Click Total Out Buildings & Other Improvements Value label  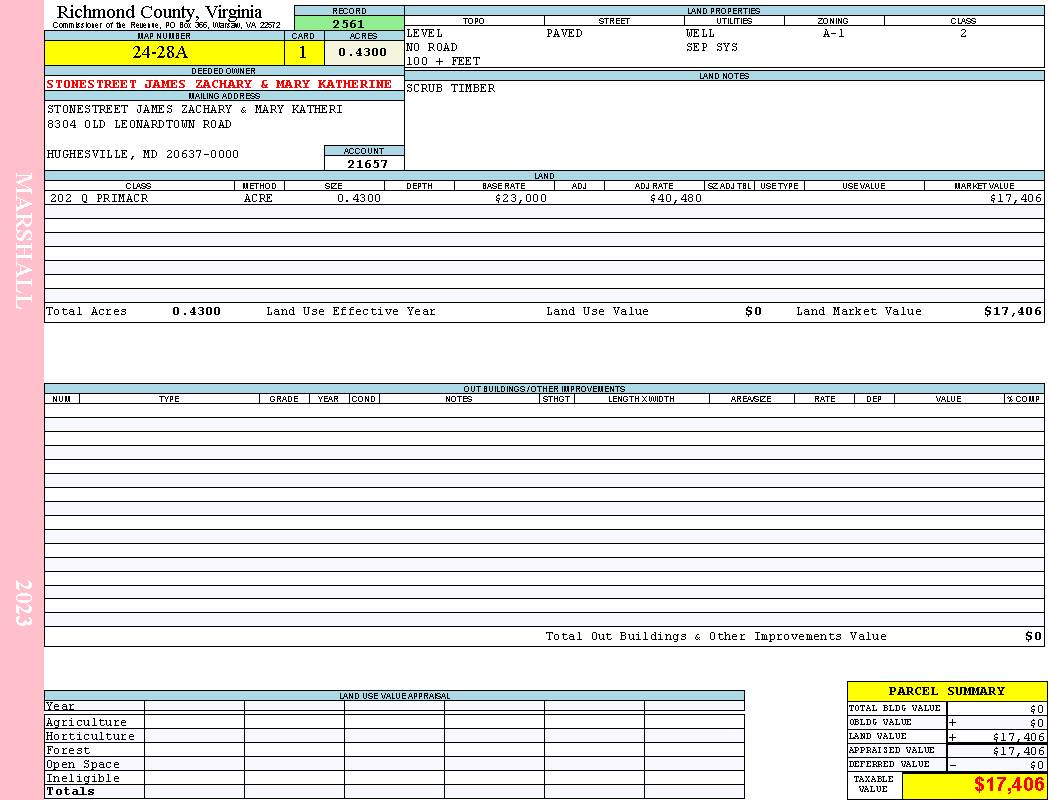click(716, 636)
